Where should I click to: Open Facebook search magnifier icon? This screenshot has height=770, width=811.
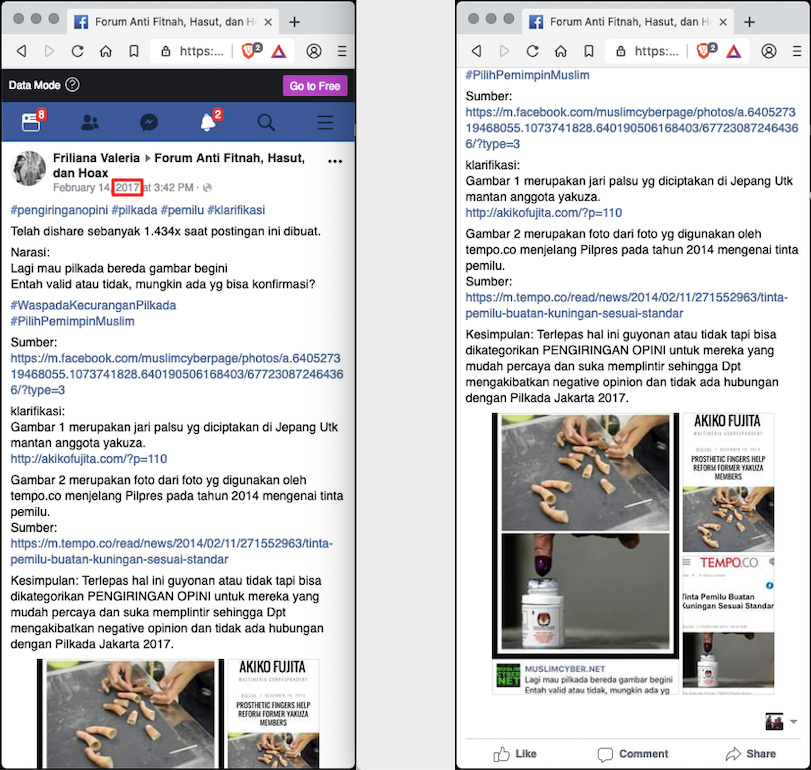click(266, 123)
